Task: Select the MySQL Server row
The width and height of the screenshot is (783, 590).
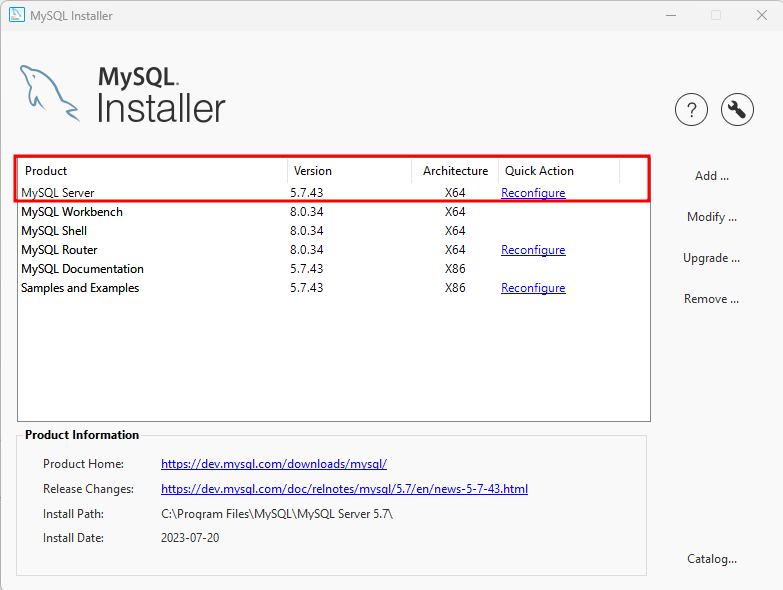Action: [x=334, y=193]
